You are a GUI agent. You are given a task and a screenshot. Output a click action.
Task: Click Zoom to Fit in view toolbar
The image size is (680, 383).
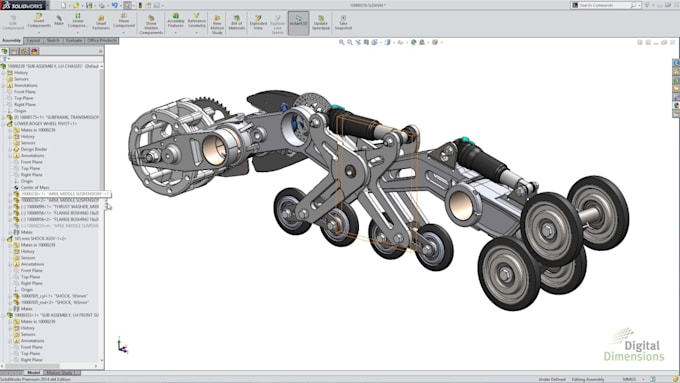342,42
